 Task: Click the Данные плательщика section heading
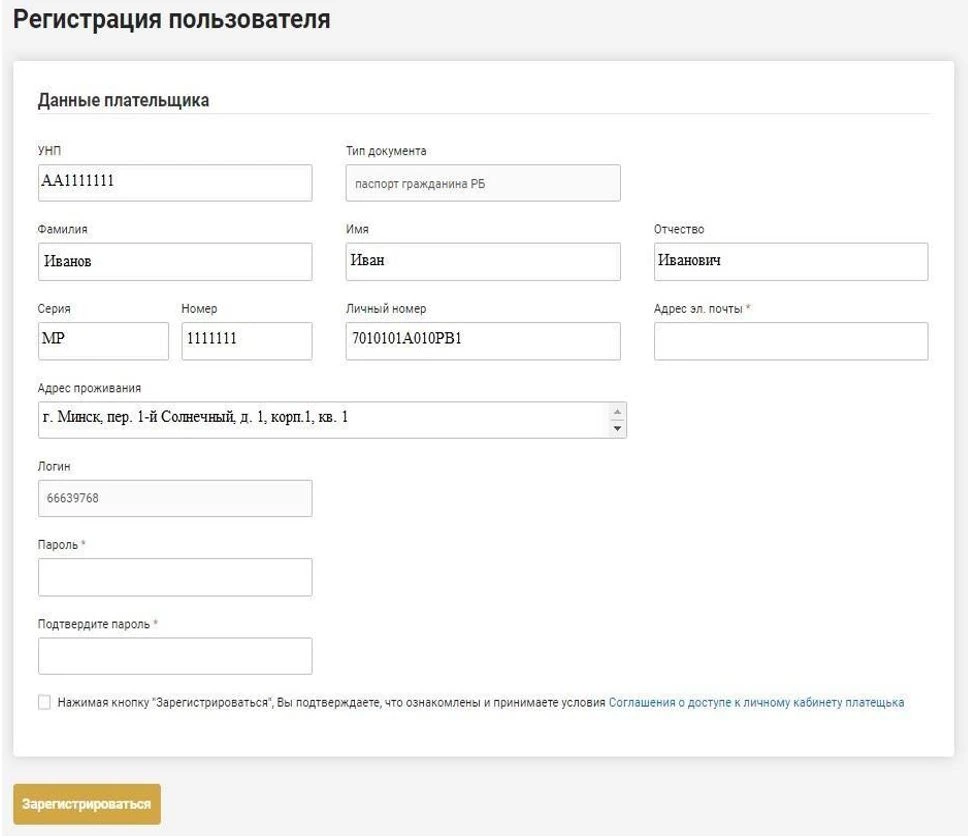123,100
